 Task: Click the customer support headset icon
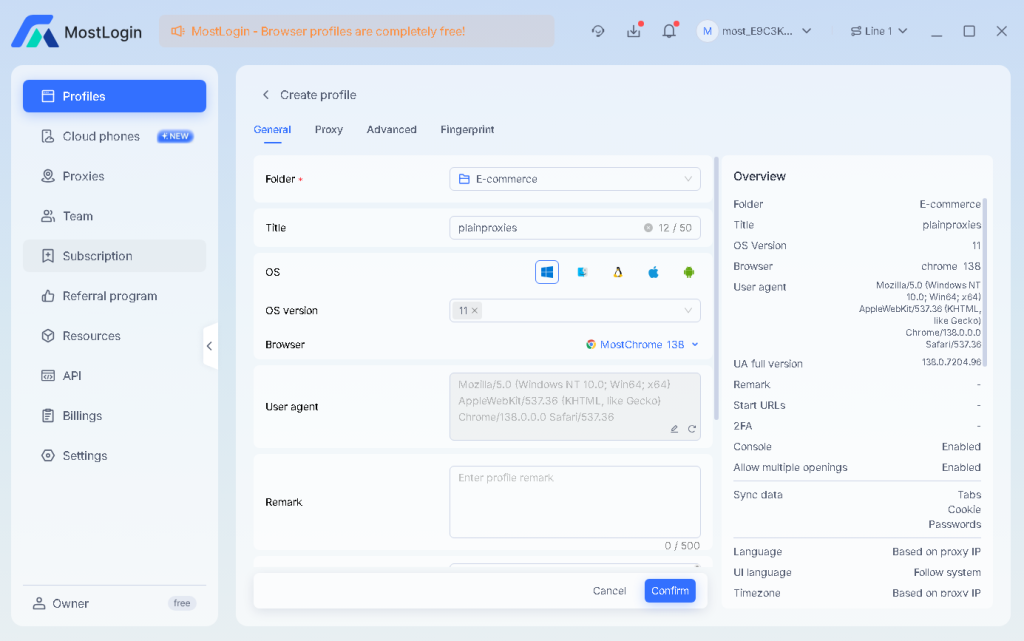598,31
